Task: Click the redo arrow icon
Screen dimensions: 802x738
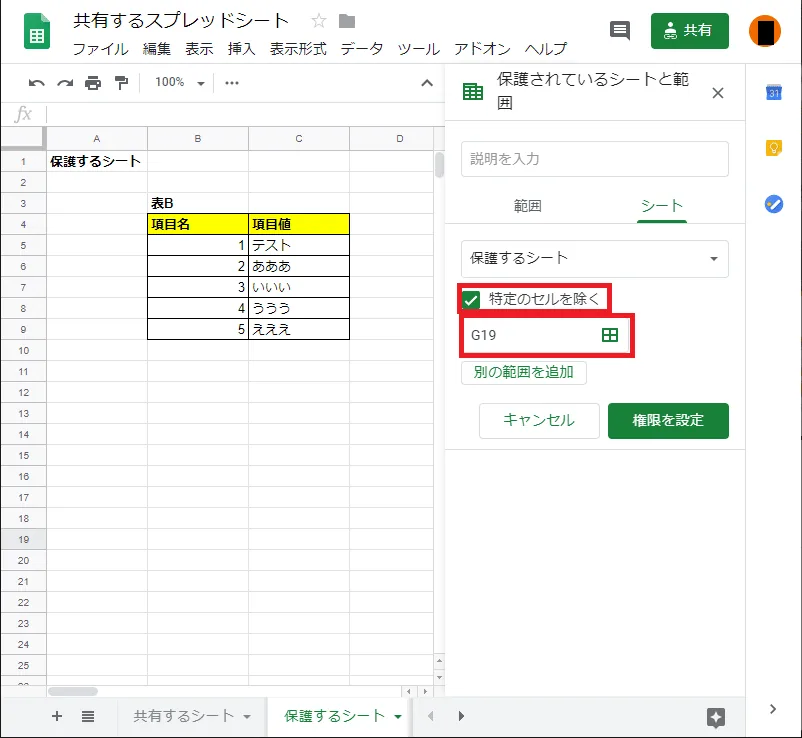Action: pos(65,83)
